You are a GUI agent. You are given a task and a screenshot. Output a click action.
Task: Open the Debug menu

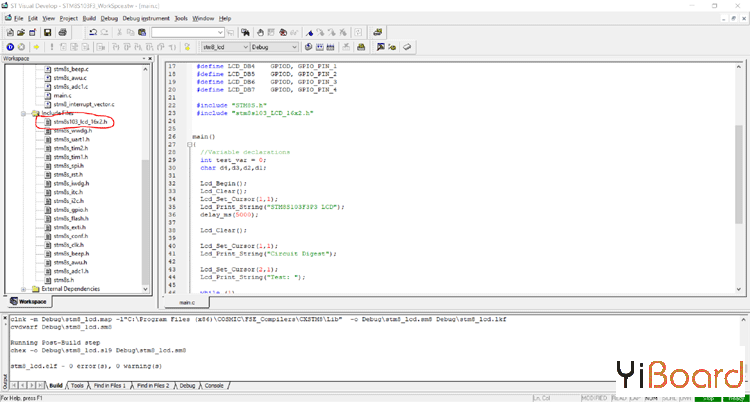point(109,18)
